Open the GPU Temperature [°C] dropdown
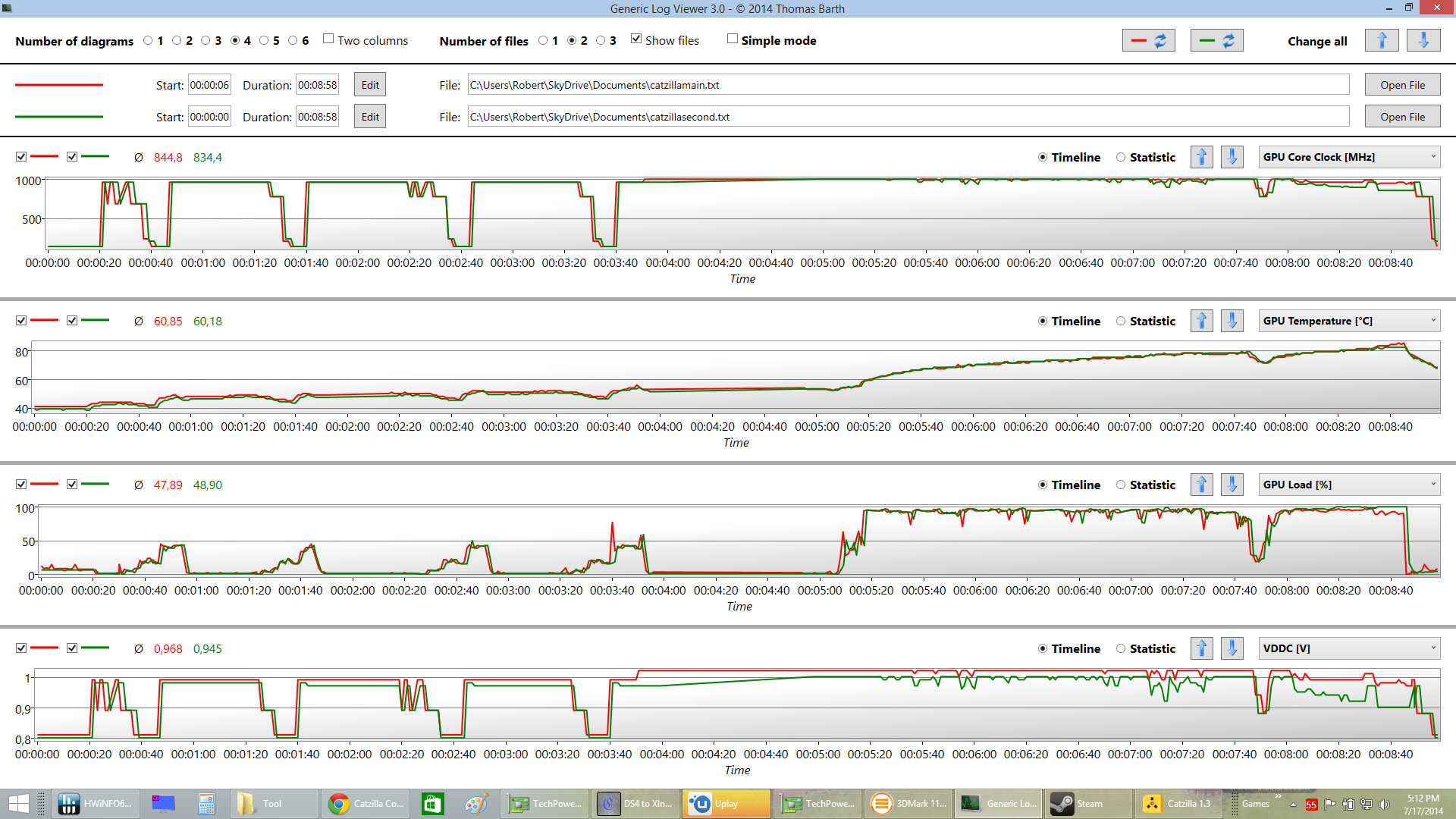 tap(1349, 321)
